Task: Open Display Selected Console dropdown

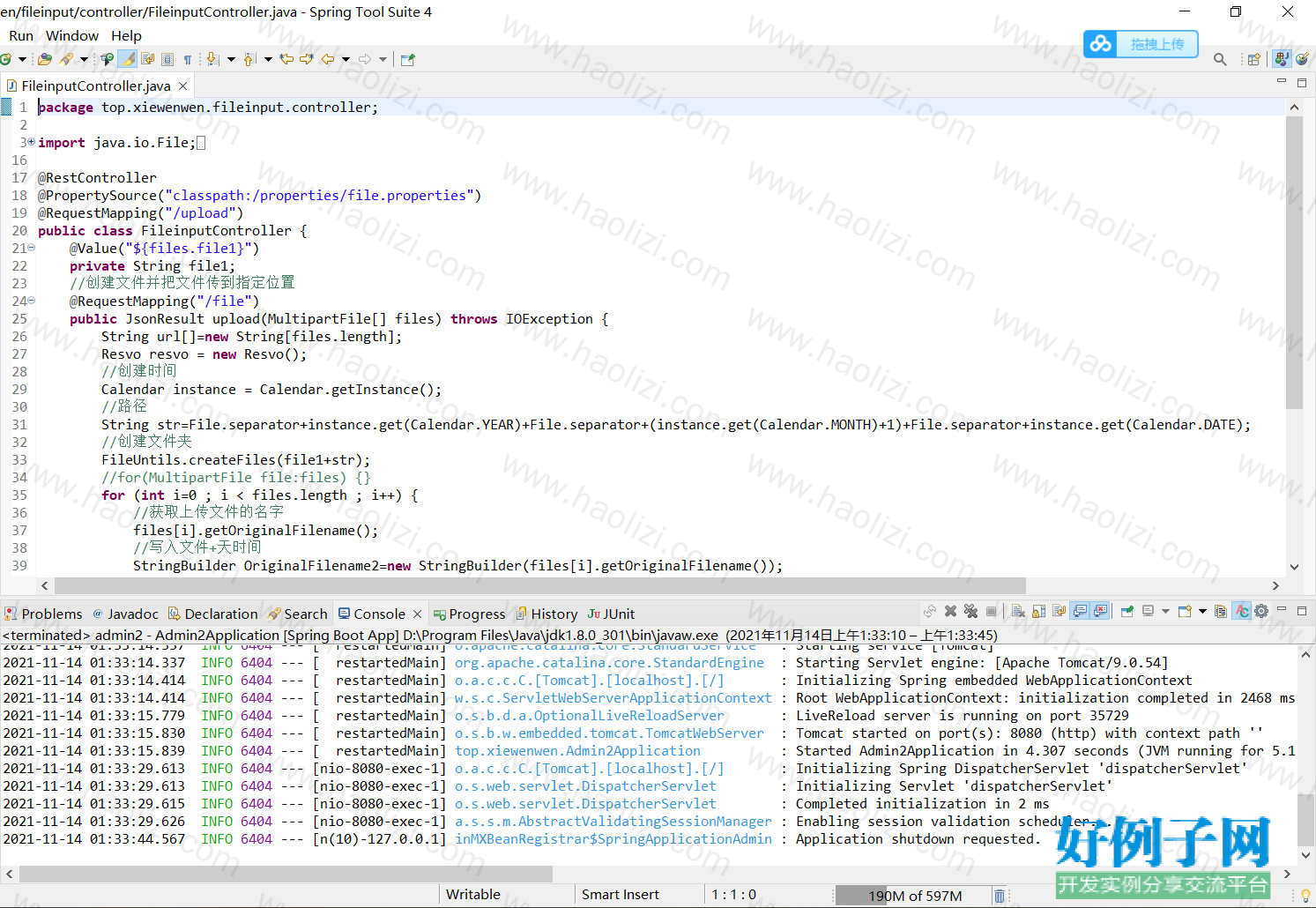Action: (1165, 611)
